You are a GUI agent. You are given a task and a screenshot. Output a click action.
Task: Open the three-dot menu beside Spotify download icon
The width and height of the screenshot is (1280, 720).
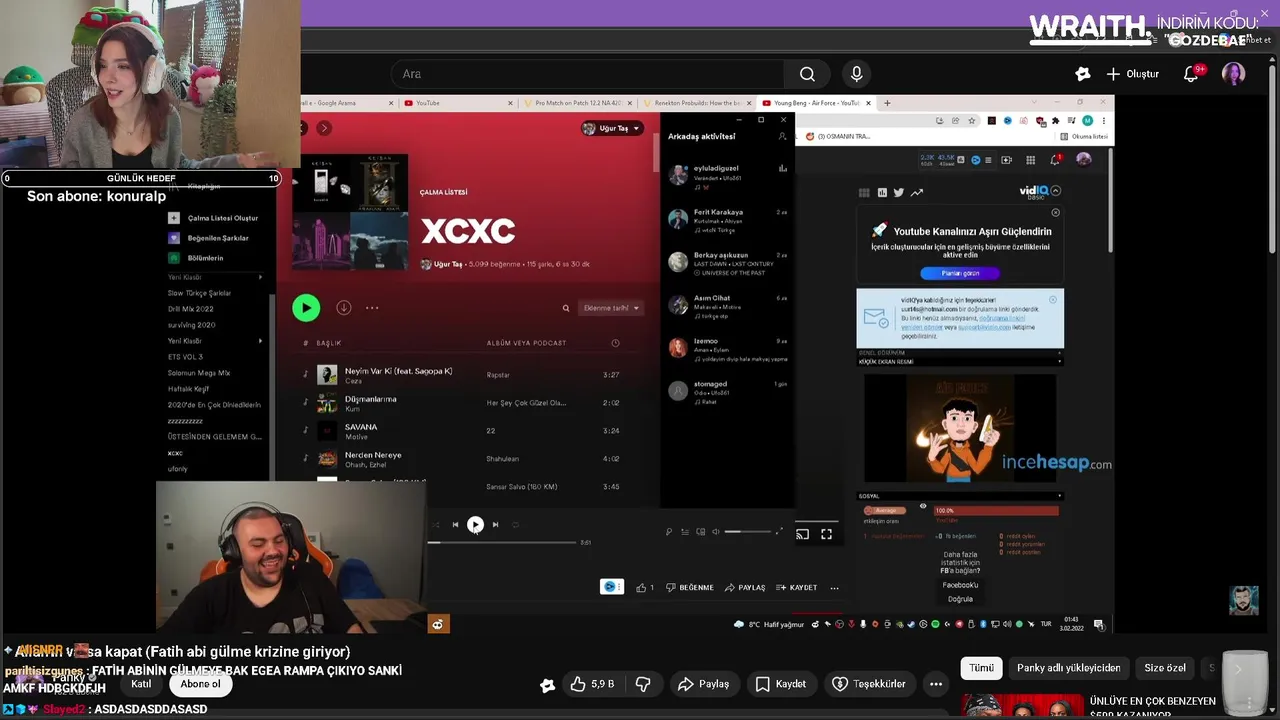click(x=372, y=308)
